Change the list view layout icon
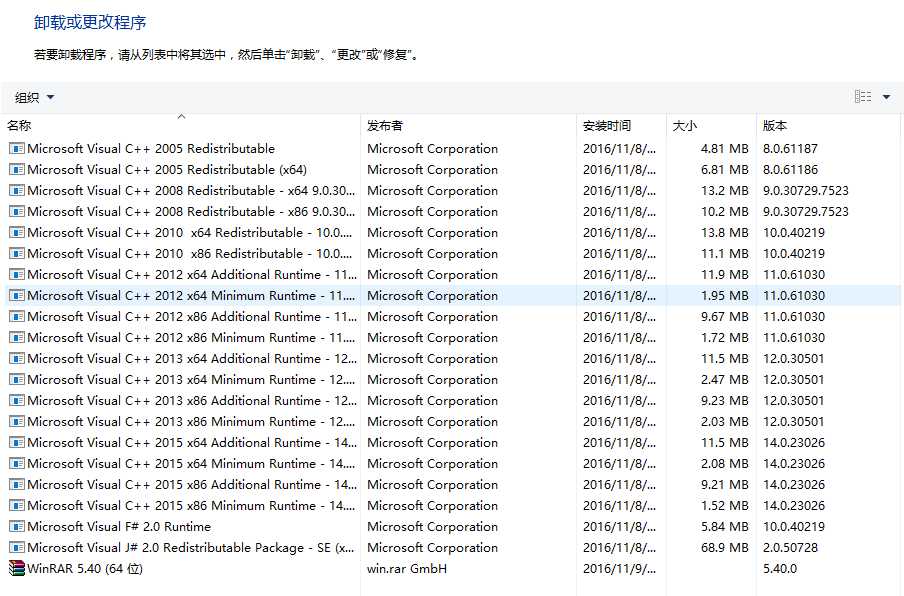Image resolution: width=904 pixels, height=596 pixels. coord(862,97)
